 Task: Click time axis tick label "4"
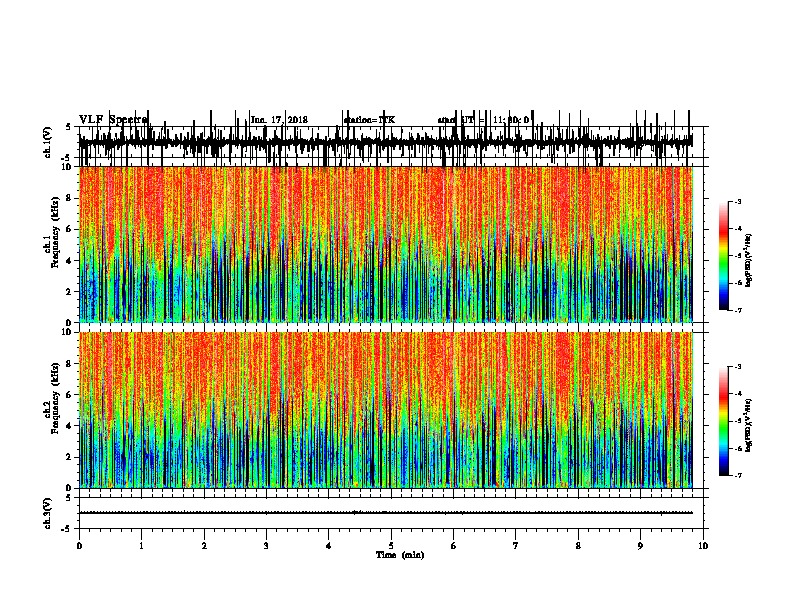tap(329, 546)
